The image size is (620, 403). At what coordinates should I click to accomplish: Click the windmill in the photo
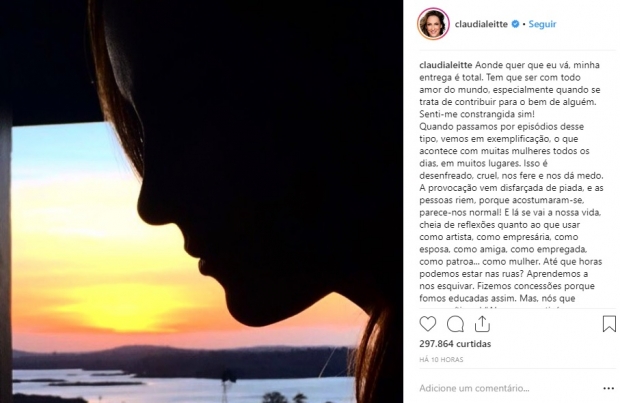coord(225,386)
